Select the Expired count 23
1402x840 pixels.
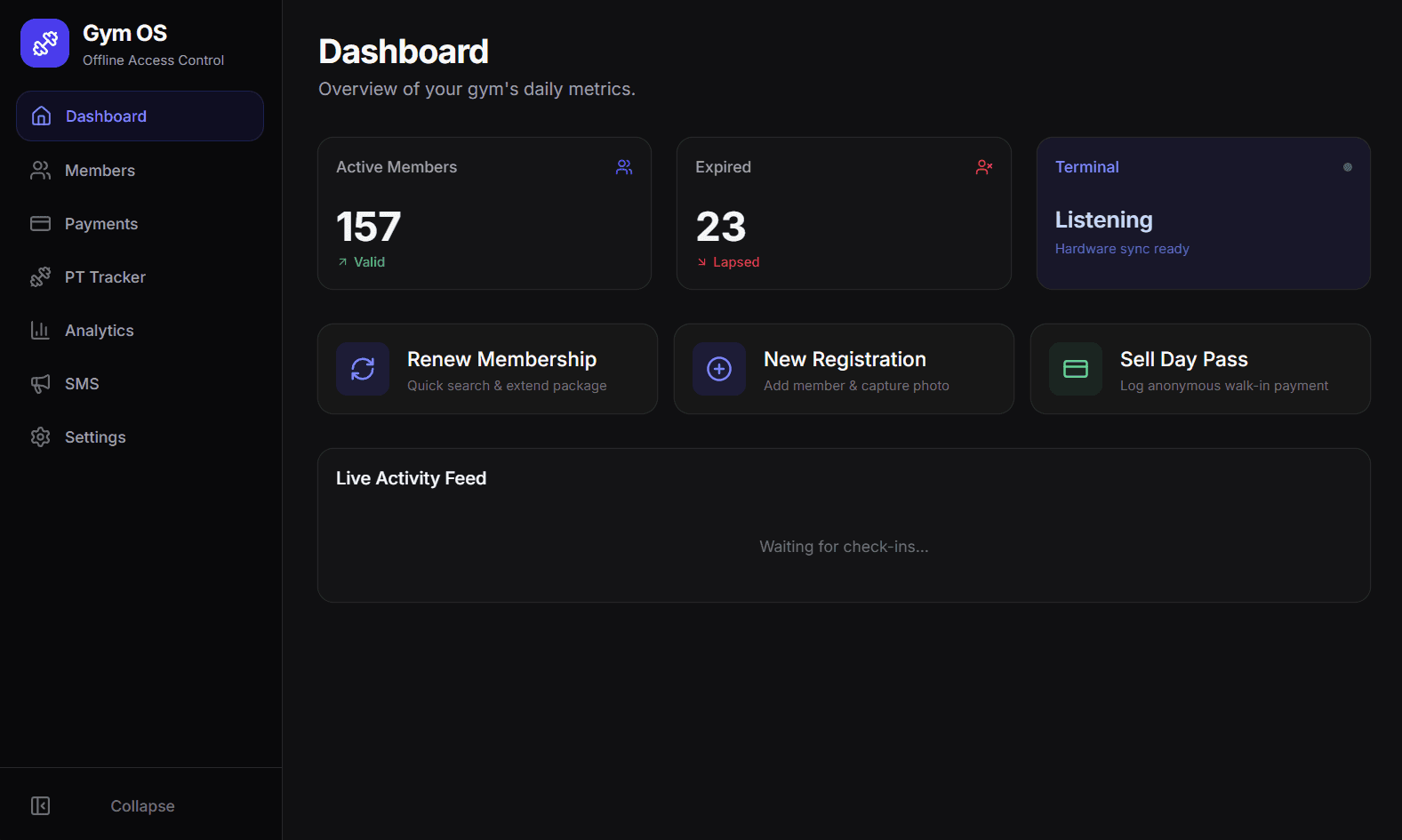721,227
